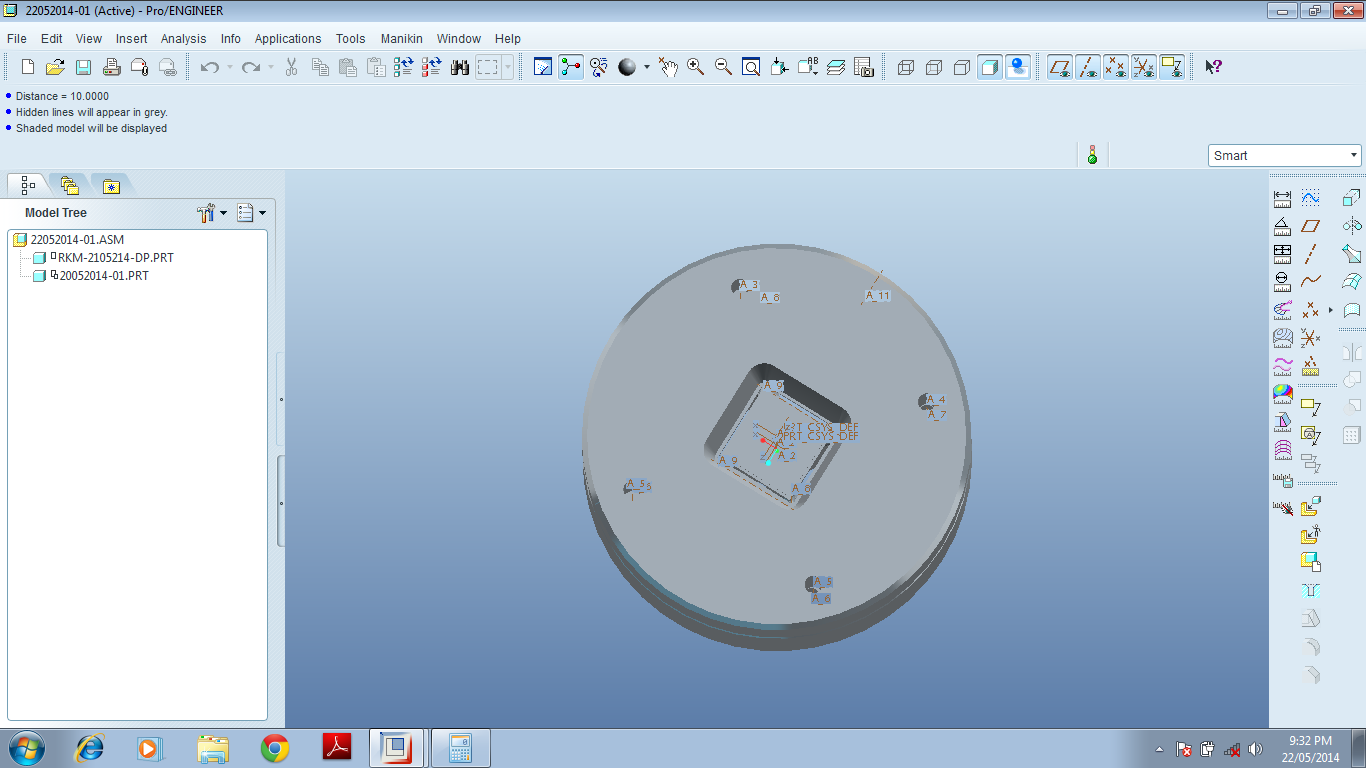Open the Applications menu
The image size is (1366, 768).
(288, 38)
